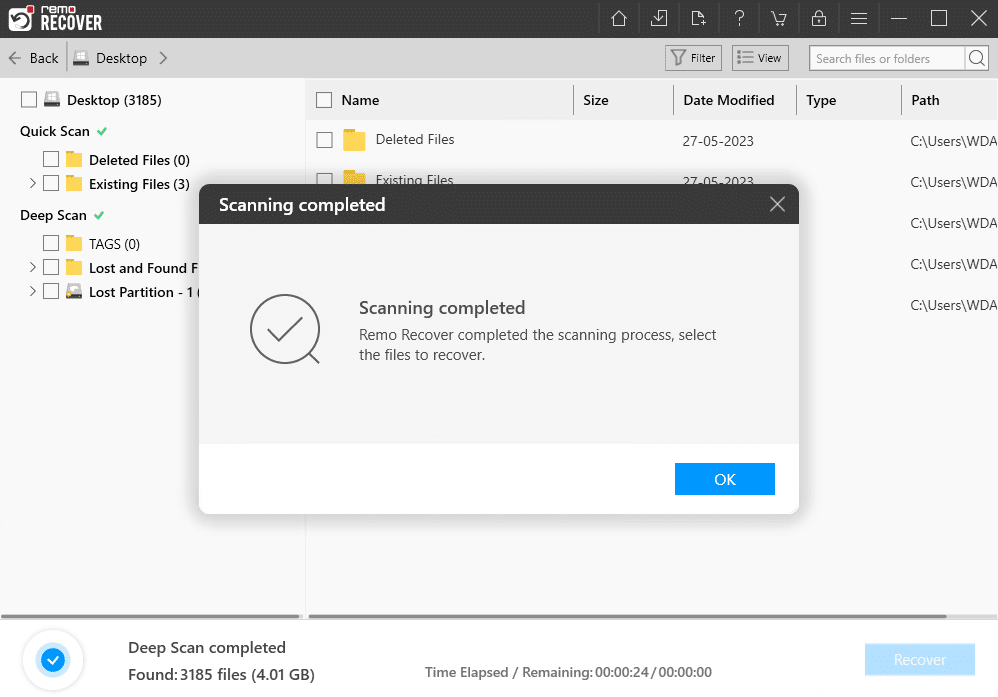Open the Filter options

pyautogui.click(x=693, y=58)
